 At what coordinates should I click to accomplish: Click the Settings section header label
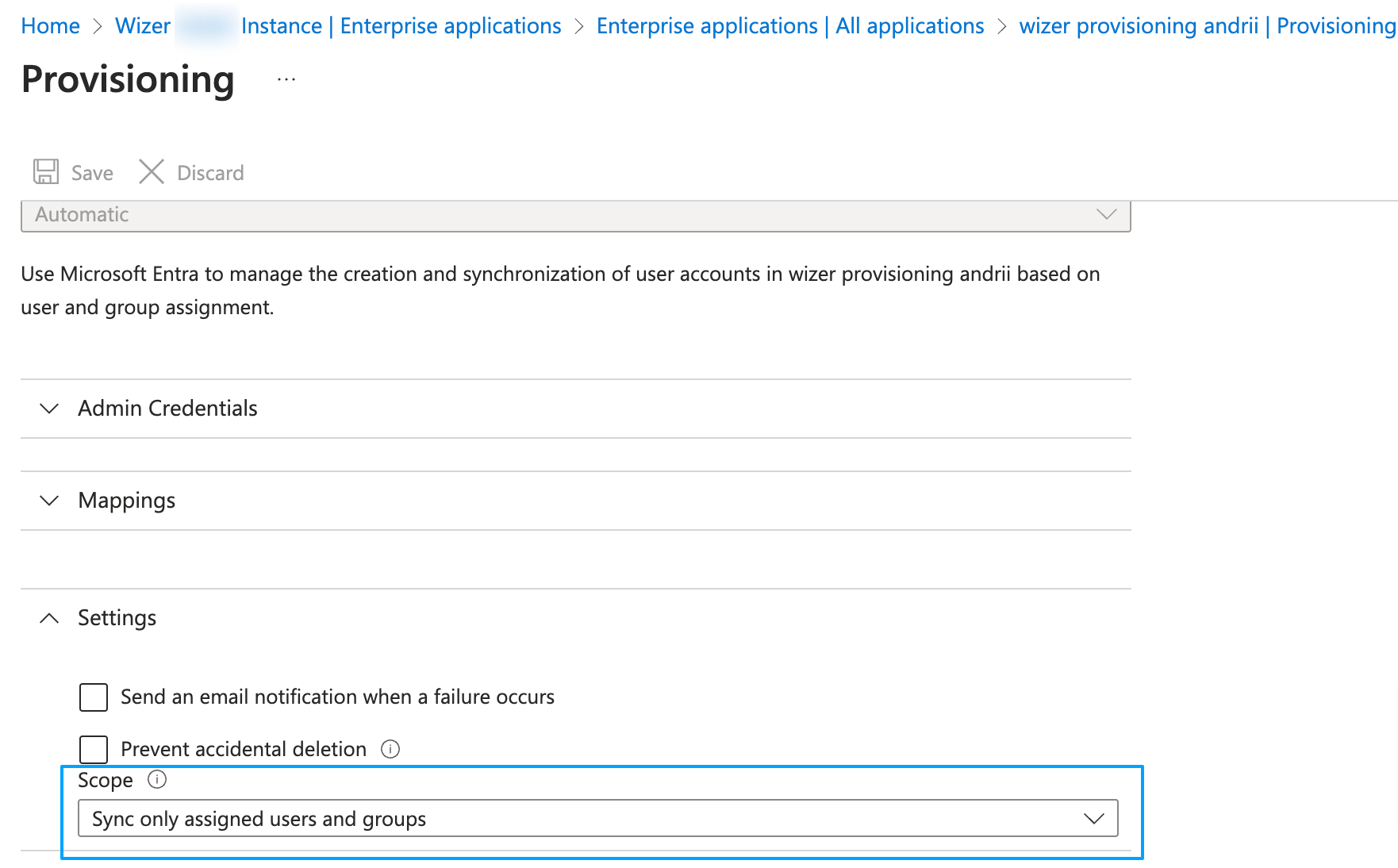[x=116, y=618]
